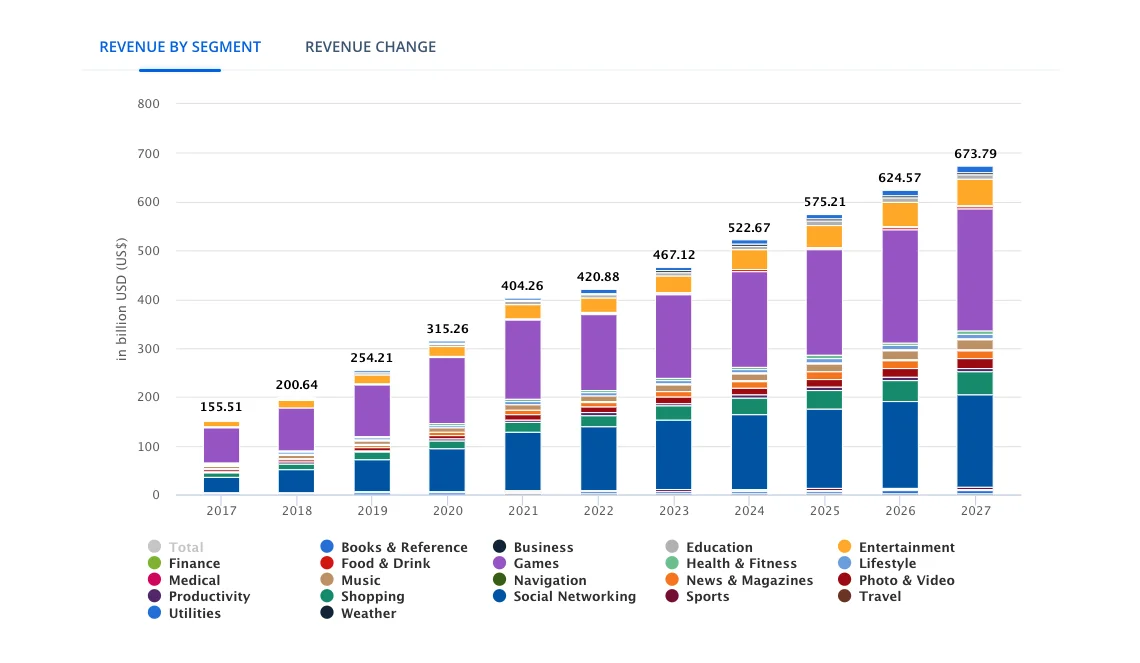
Task: Click the Education legend label
Action: tap(717, 547)
